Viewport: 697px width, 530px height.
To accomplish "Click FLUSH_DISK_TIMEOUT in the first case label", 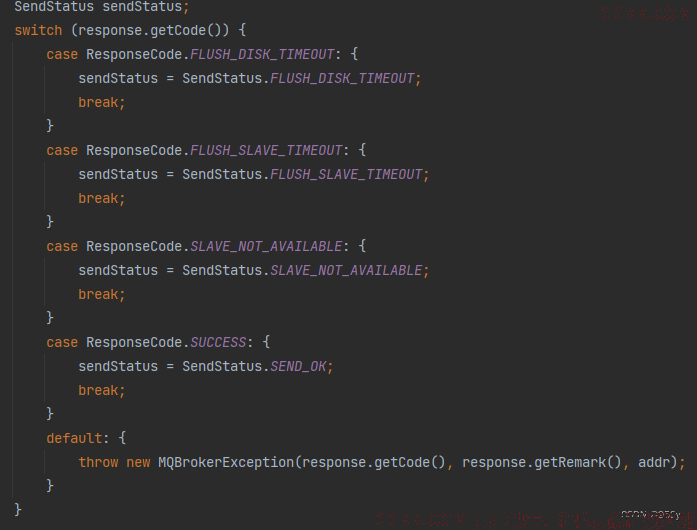I will click(265, 54).
